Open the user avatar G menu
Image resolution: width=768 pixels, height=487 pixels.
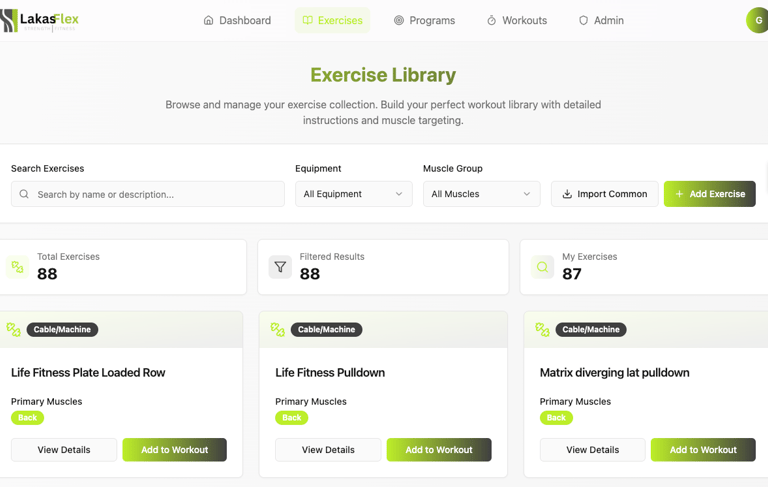pos(757,21)
